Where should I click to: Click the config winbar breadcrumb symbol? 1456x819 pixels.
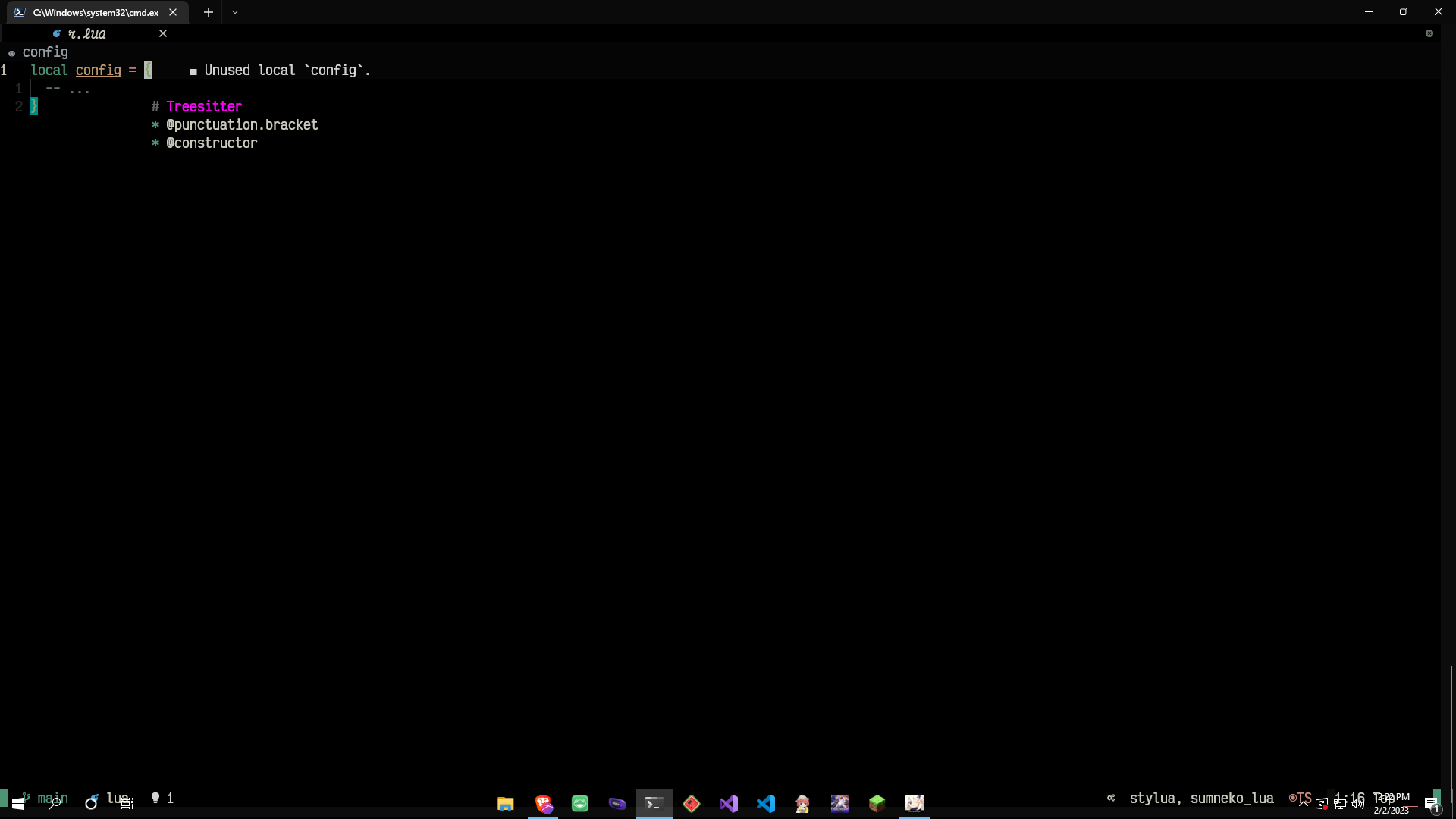tap(45, 52)
